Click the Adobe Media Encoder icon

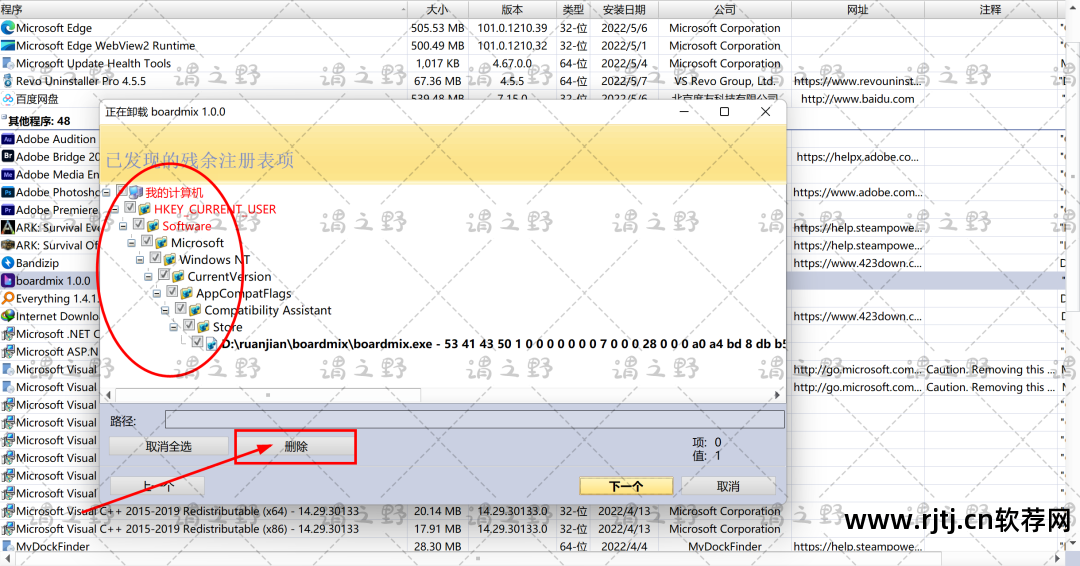click(8, 175)
